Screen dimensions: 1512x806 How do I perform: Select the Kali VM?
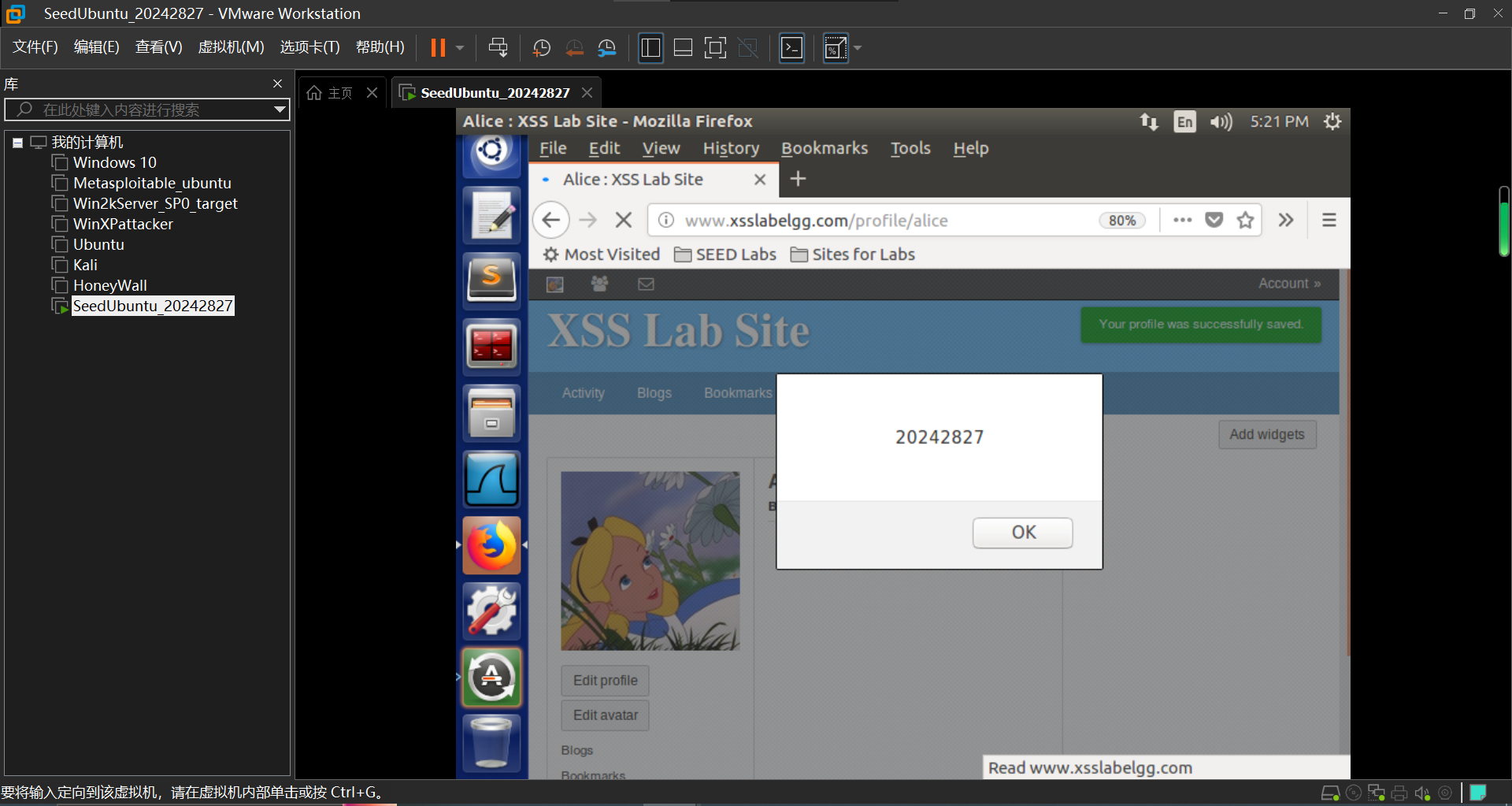tap(85, 265)
